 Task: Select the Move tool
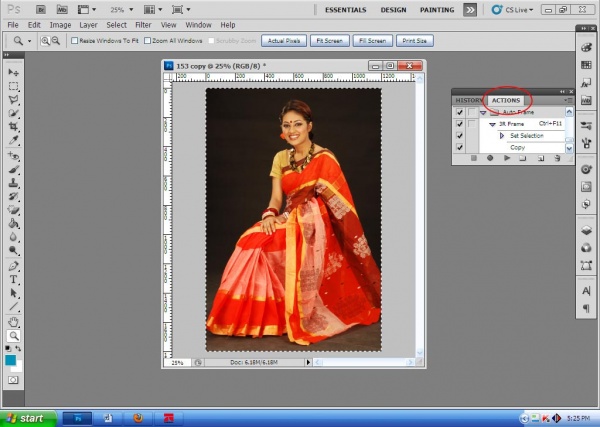(x=14, y=73)
